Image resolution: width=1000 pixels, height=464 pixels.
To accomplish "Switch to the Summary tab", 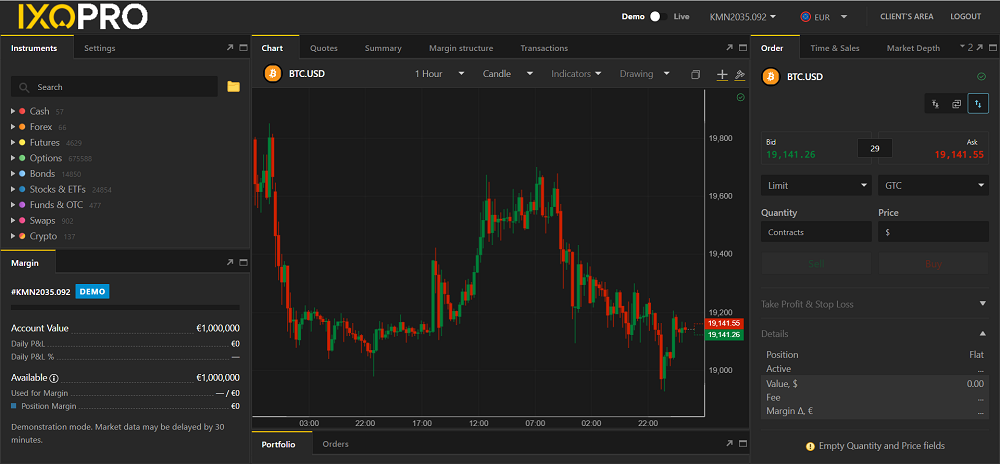I will pyautogui.click(x=383, y=48).
